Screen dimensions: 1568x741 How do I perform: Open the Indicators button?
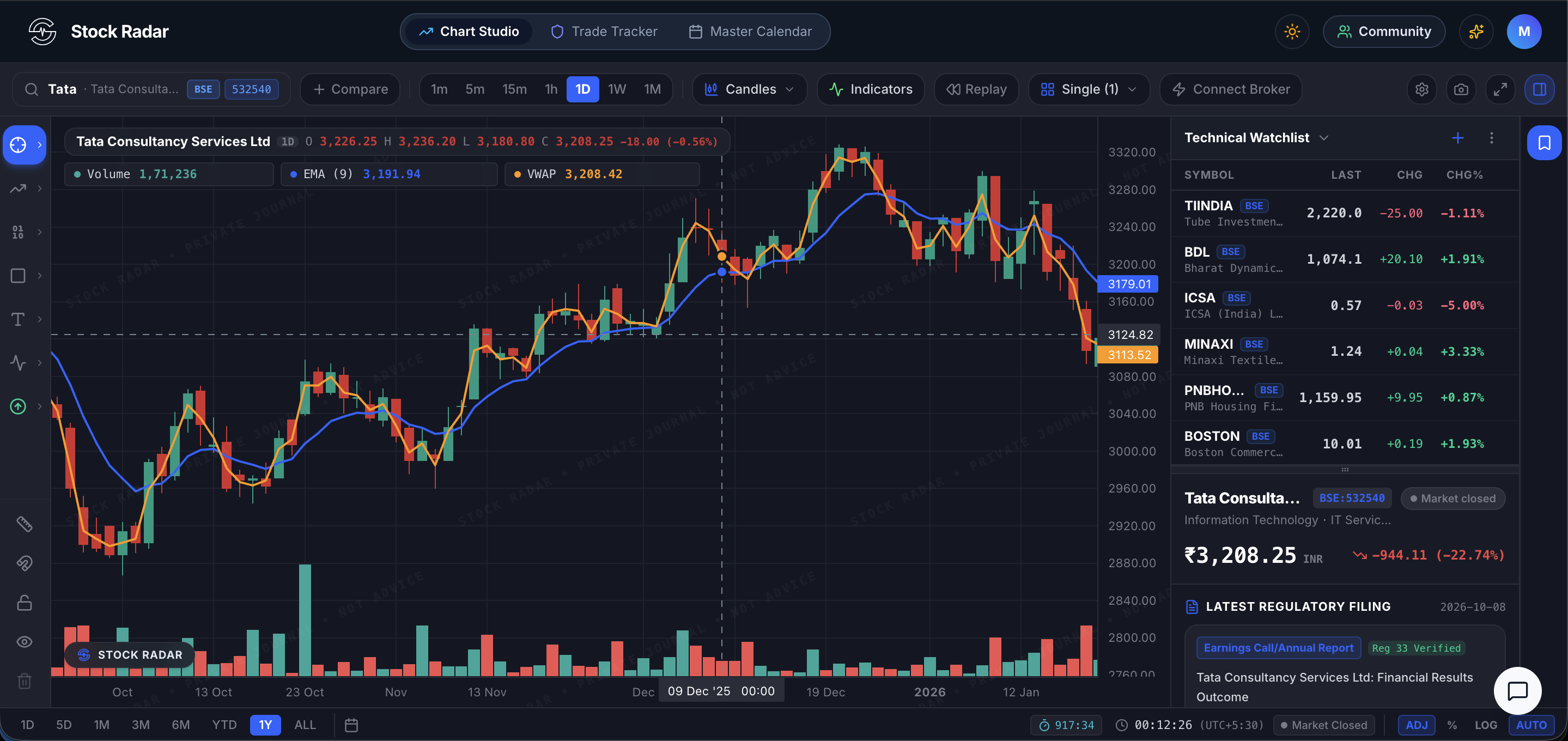tap(871, 89)
